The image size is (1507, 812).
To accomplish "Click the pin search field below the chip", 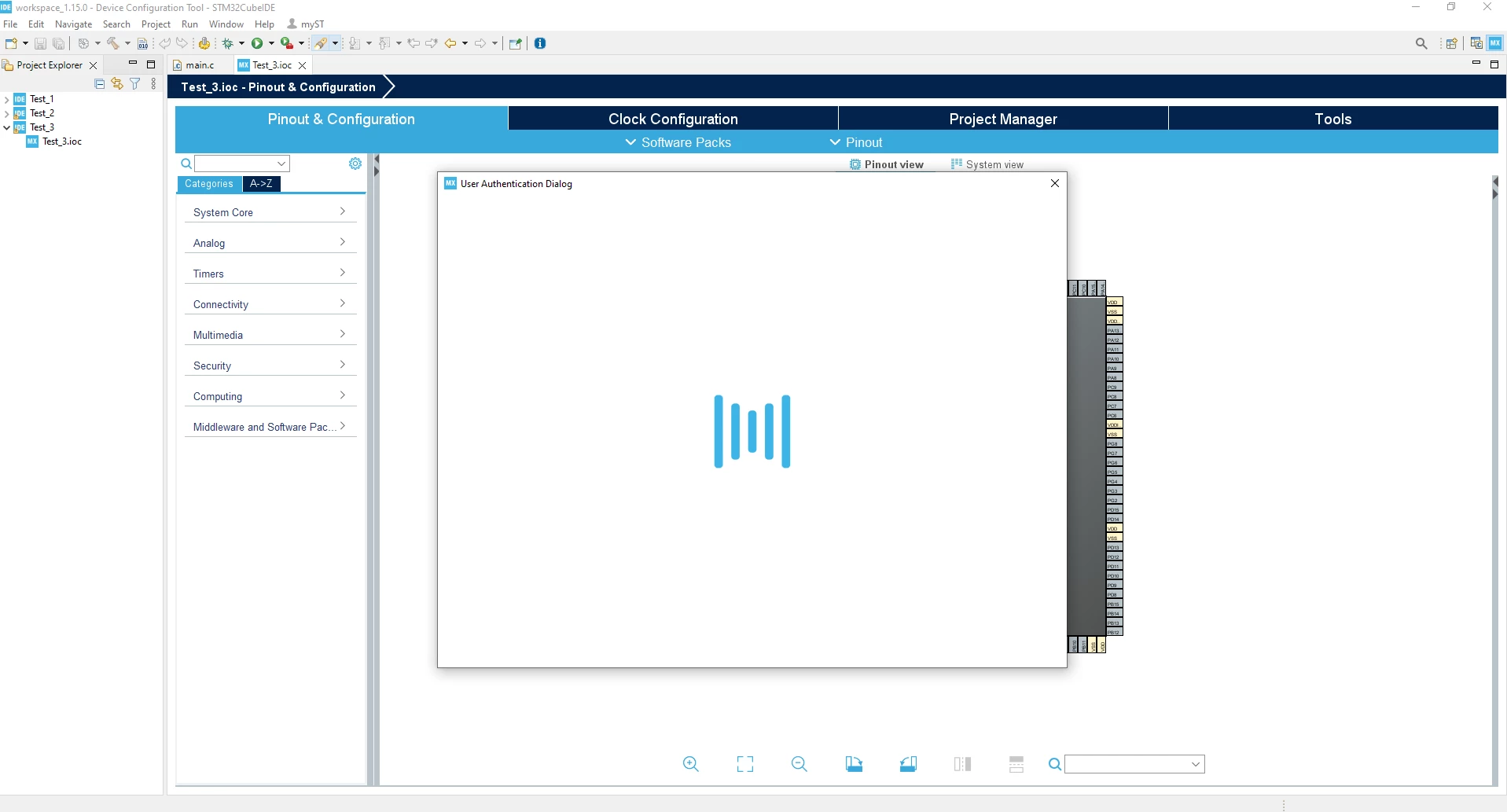I will click(x=1134, y=764).
